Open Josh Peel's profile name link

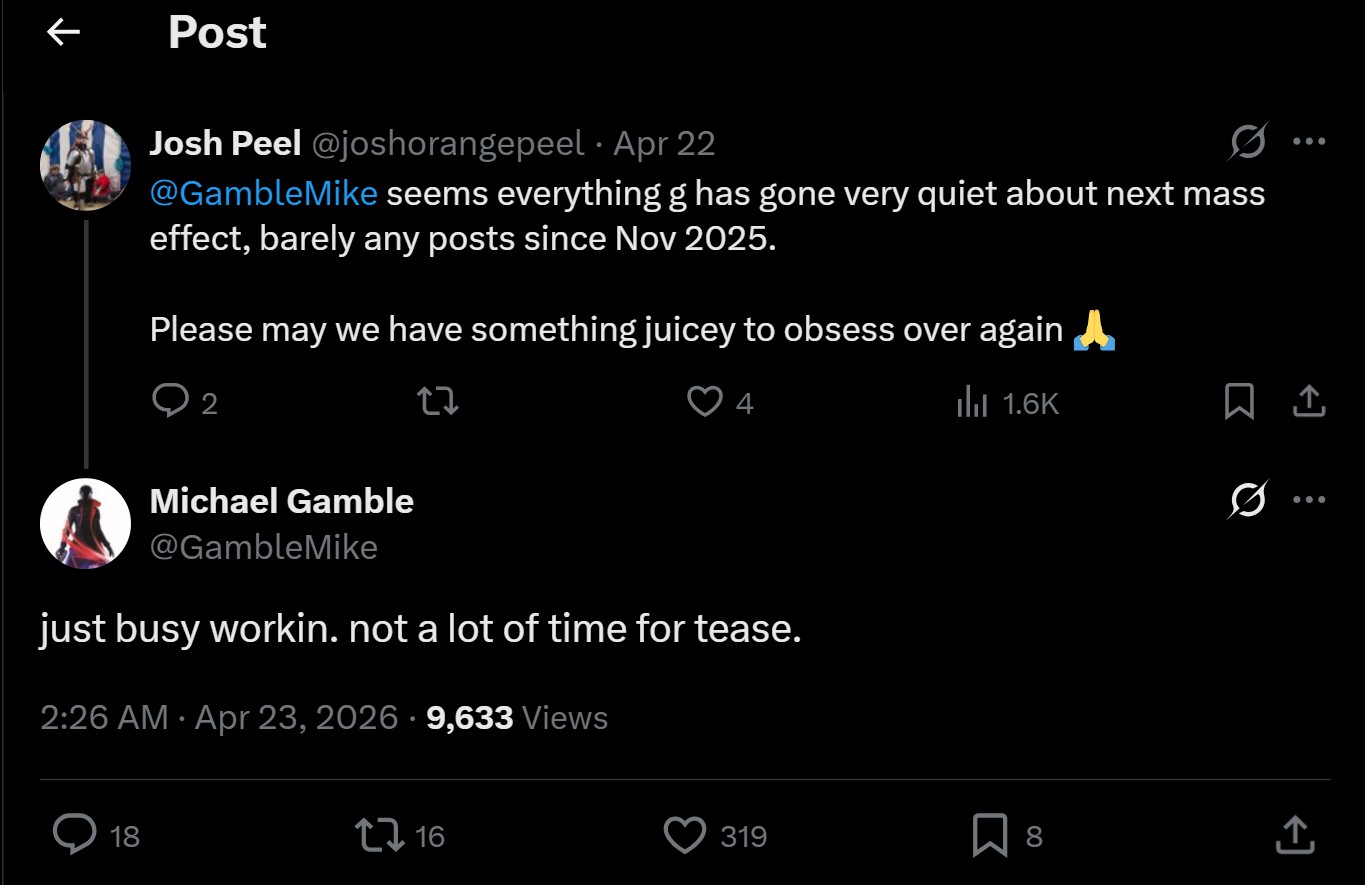(x=225, y=144)
